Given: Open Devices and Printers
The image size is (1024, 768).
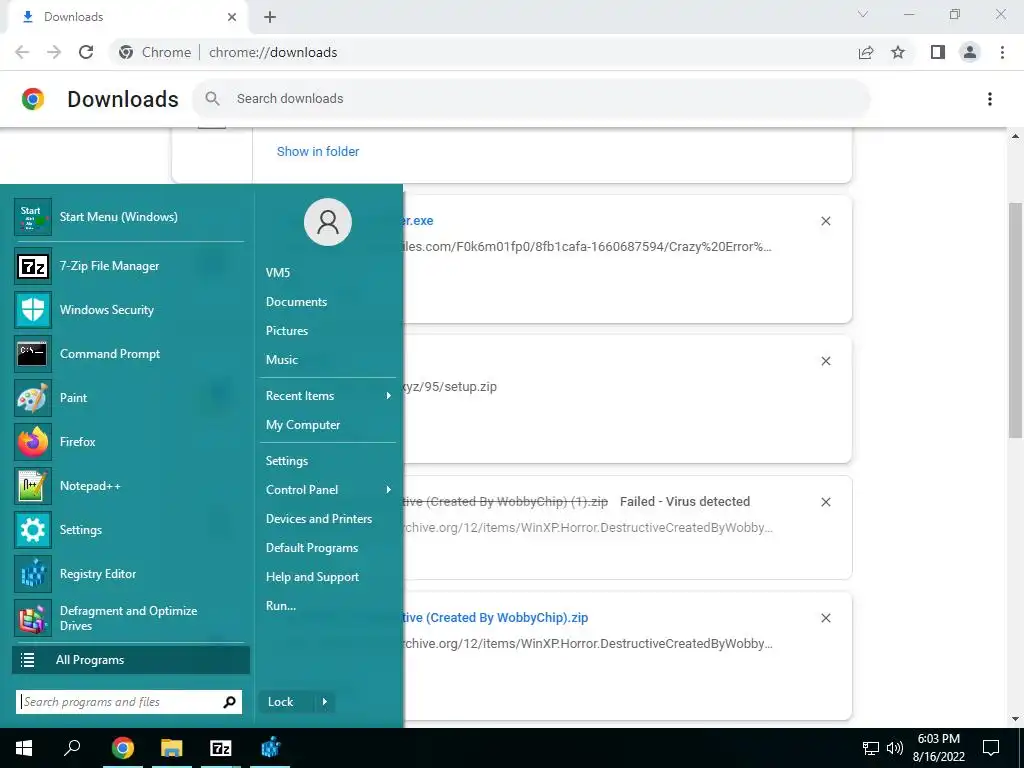Looking at the screenshot, I should [319, 519].
